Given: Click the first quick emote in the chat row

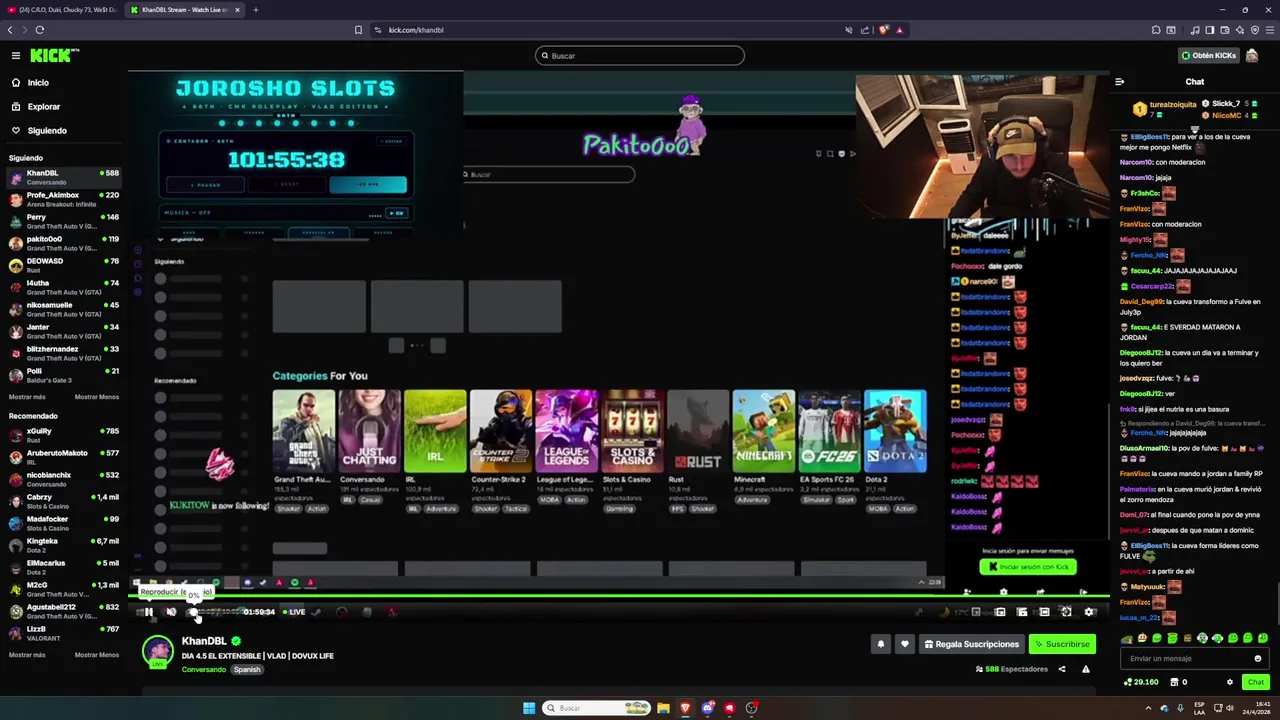Looking at the screenshot, I should coord(1128,639).
